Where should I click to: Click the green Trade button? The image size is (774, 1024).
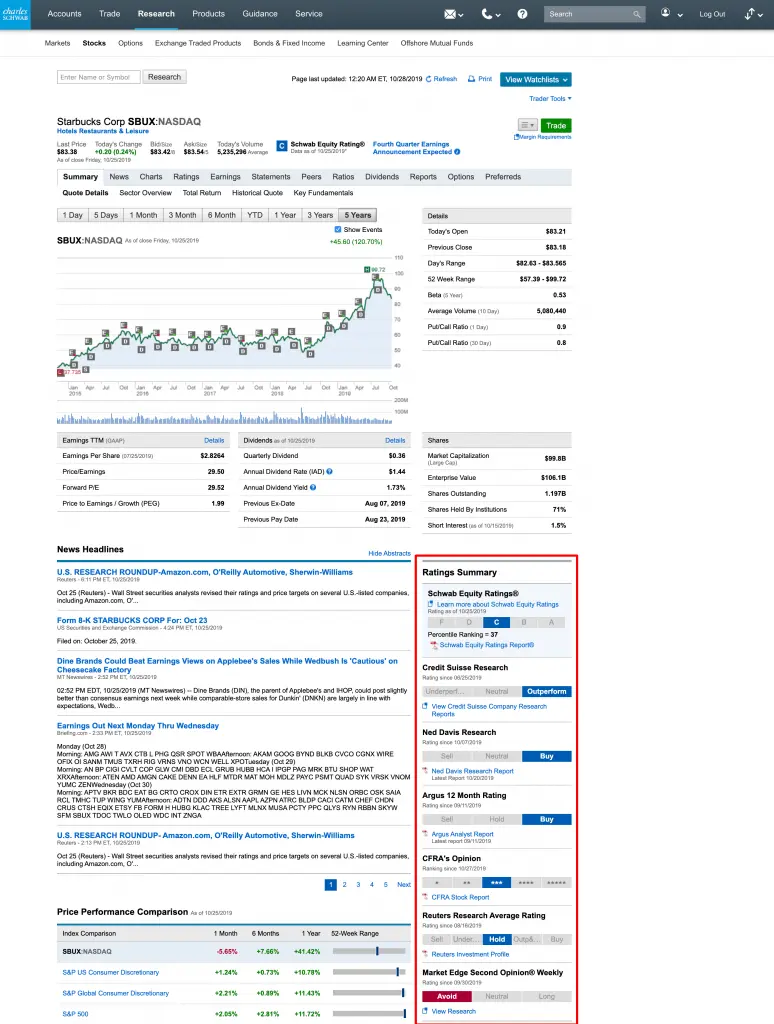point(556,125)
